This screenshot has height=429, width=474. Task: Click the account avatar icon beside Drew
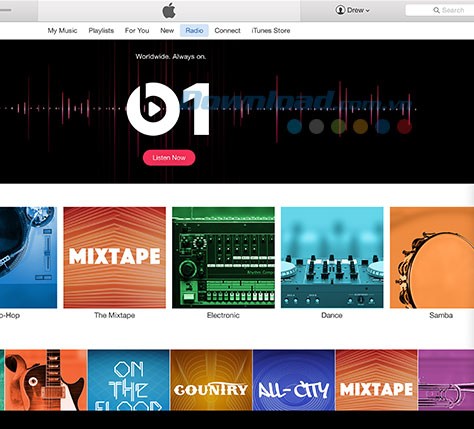pos(340,10)
